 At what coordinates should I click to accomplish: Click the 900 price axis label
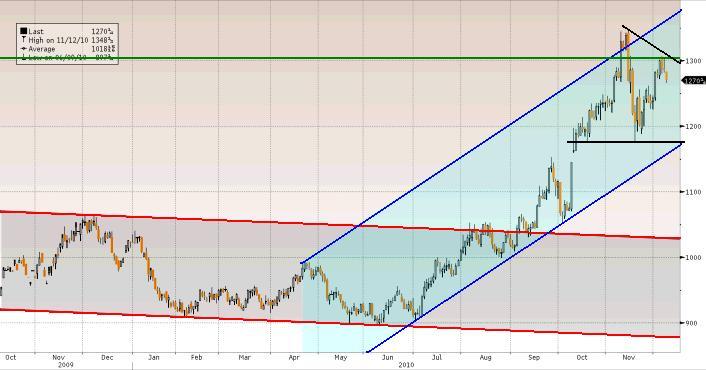coord(691,323)
